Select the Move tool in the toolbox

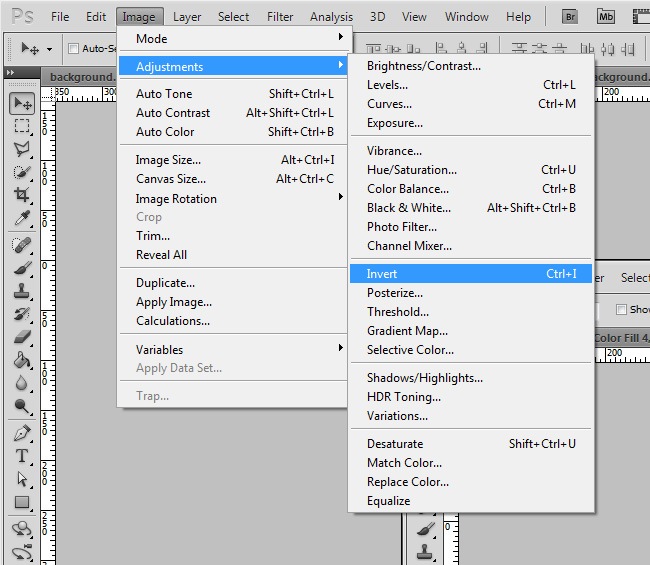coord(22,104)
